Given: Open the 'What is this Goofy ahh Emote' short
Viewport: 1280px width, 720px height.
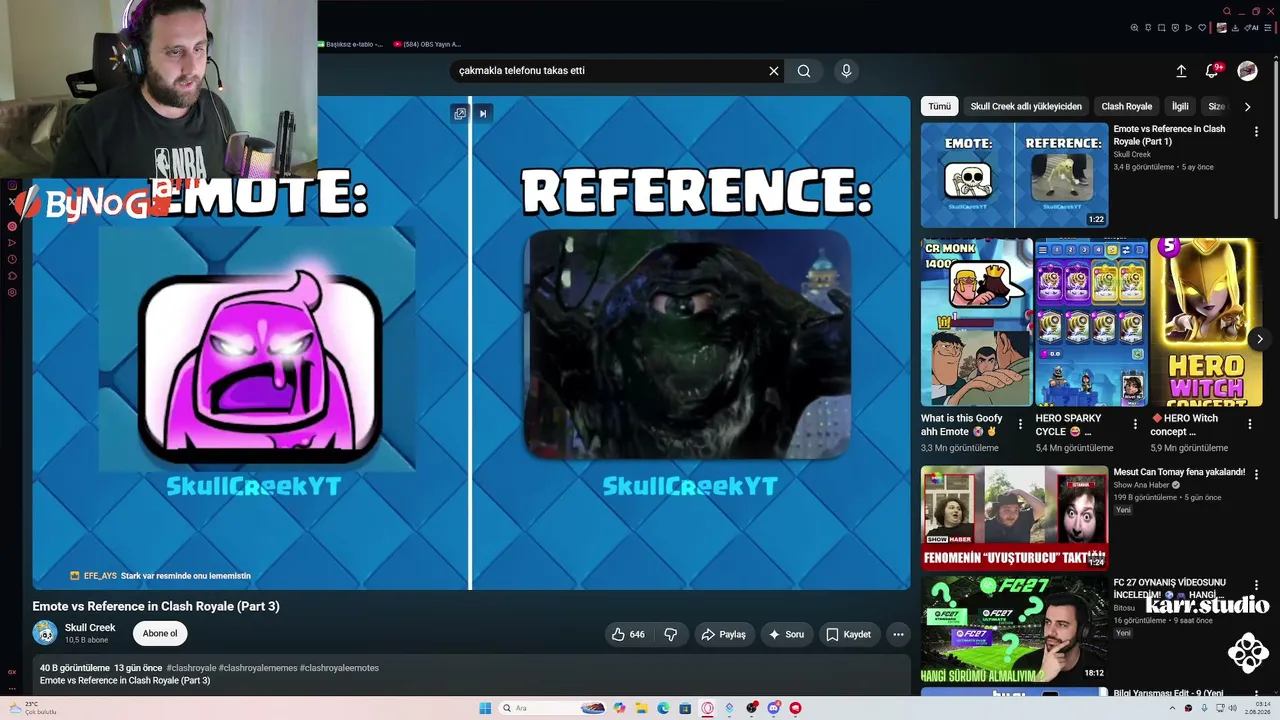Looking at the screenshot, I should point(976,322).
